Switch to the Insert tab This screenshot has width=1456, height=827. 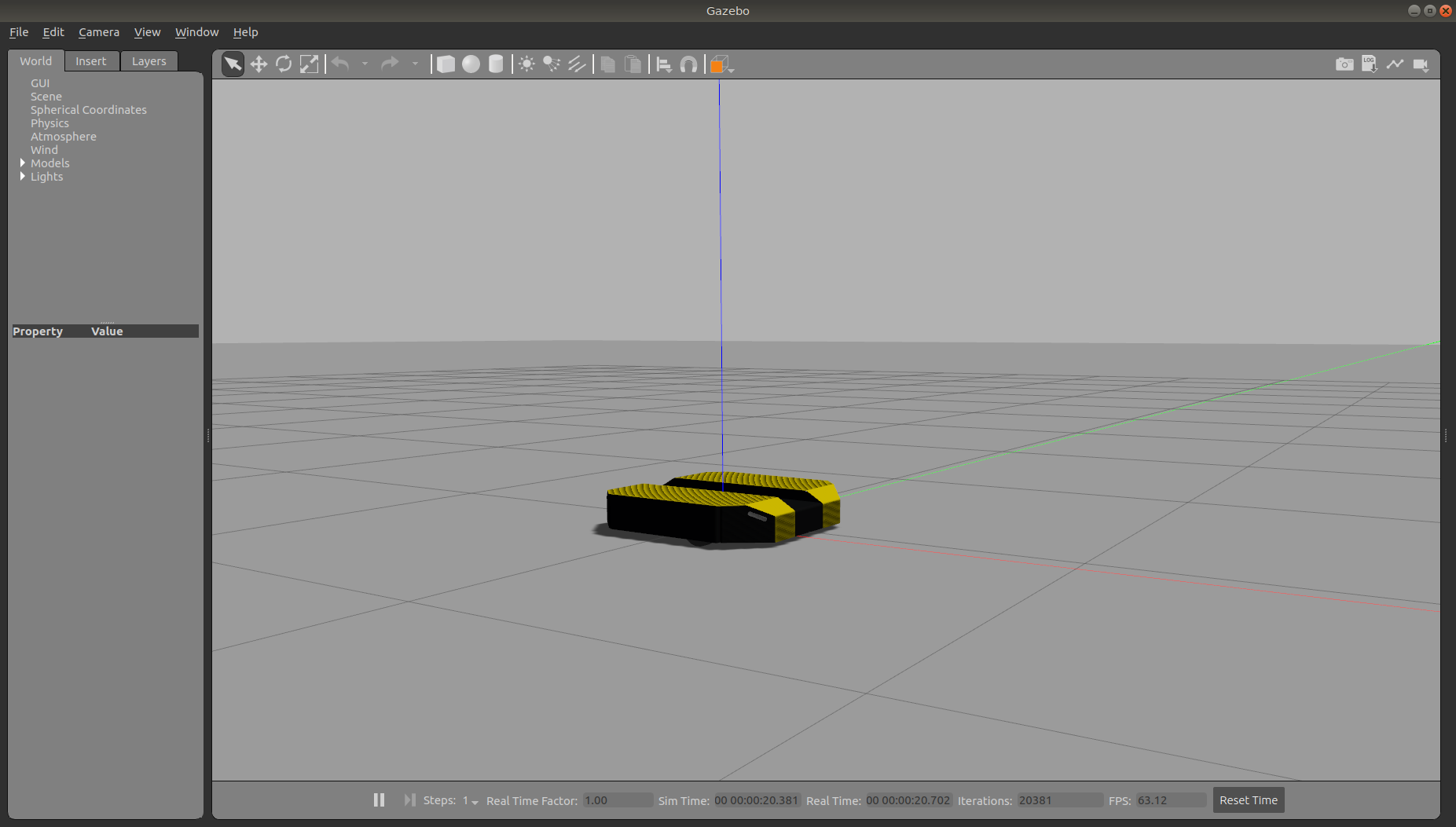[x=91, y=61]
